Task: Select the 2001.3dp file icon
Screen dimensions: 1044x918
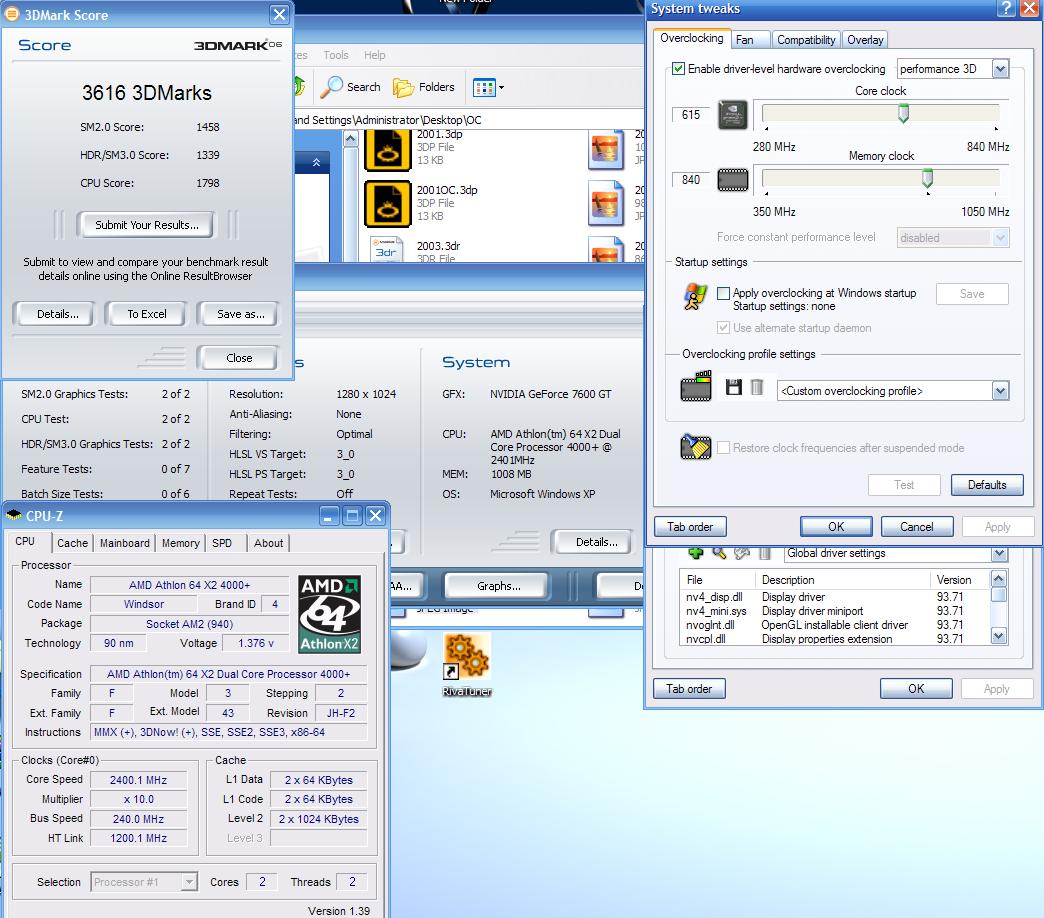Action: (388, 150)
